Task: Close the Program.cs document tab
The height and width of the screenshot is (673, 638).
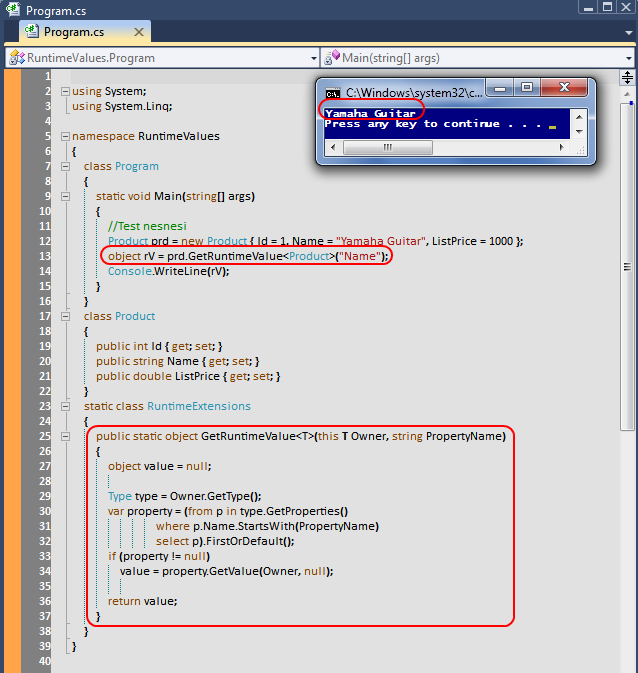Action: click(x=137, y=32)
